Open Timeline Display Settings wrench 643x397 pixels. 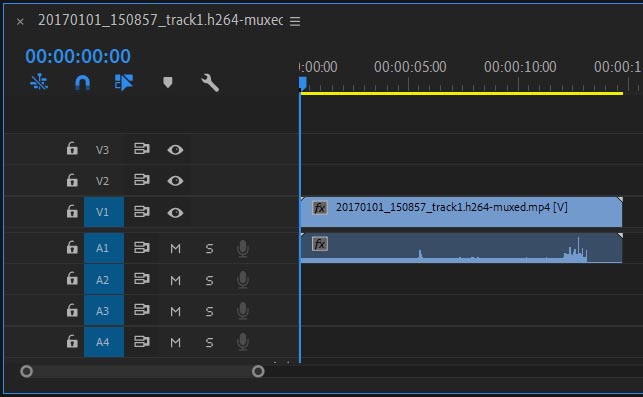210,83
